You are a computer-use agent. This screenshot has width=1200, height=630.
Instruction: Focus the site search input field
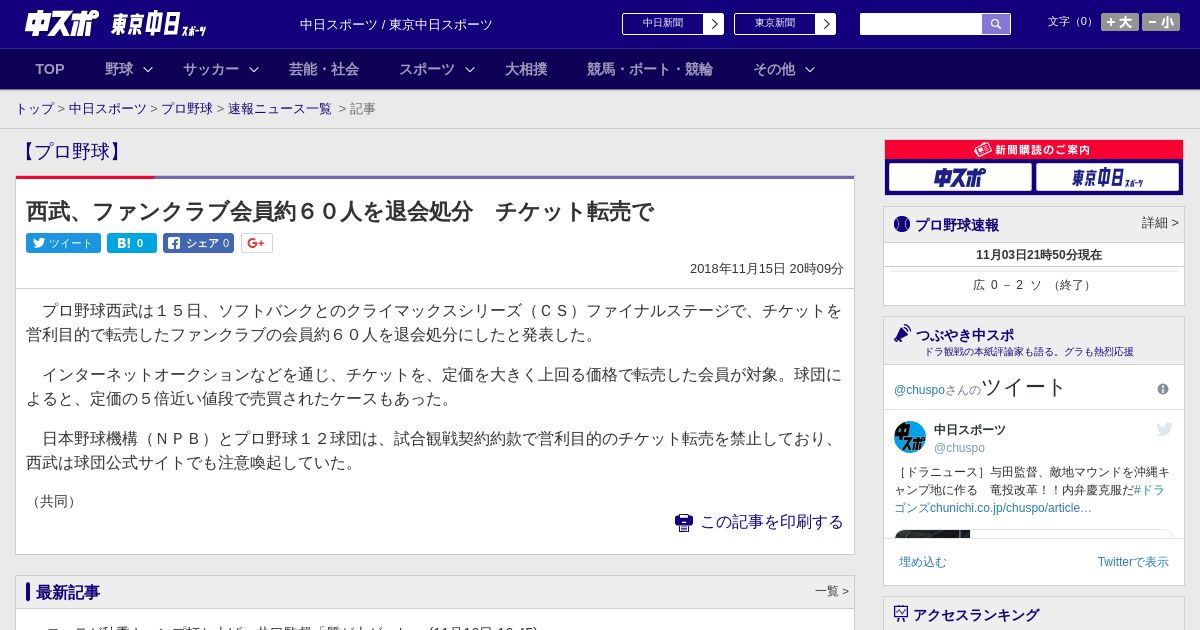click(x=921, y=24)
